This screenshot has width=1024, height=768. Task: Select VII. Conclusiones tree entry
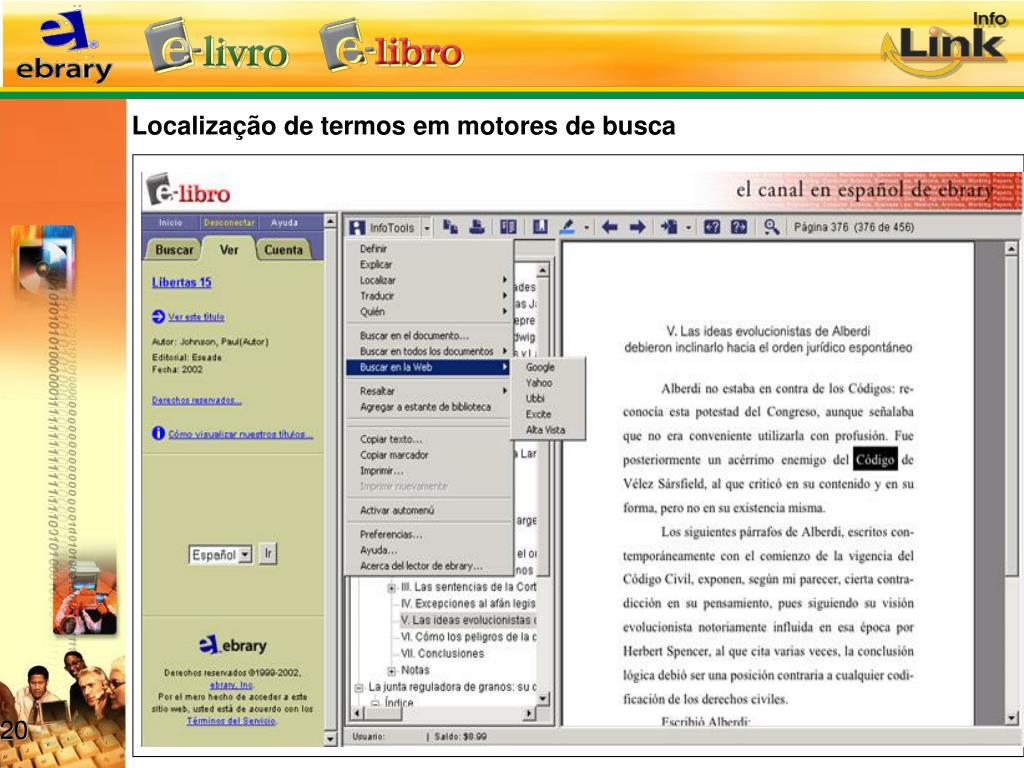point(442,653)
